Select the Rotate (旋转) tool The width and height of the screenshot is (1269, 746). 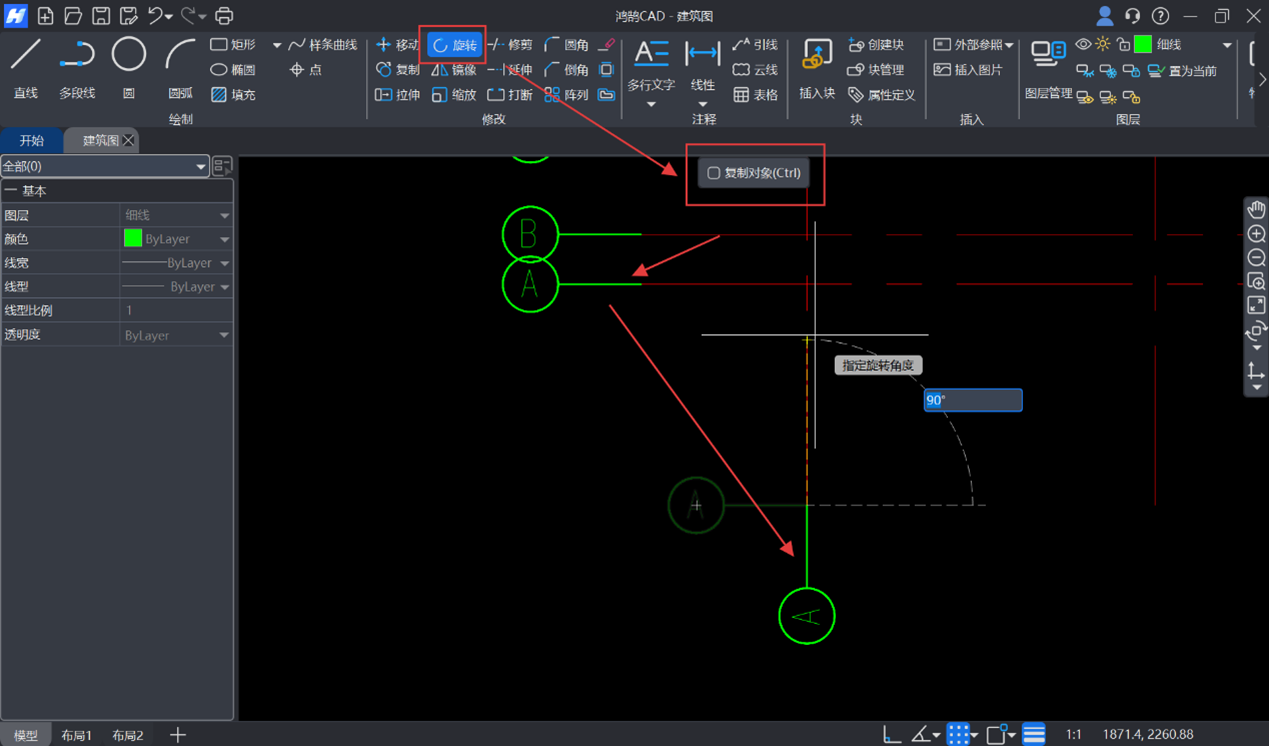[454, 45]
